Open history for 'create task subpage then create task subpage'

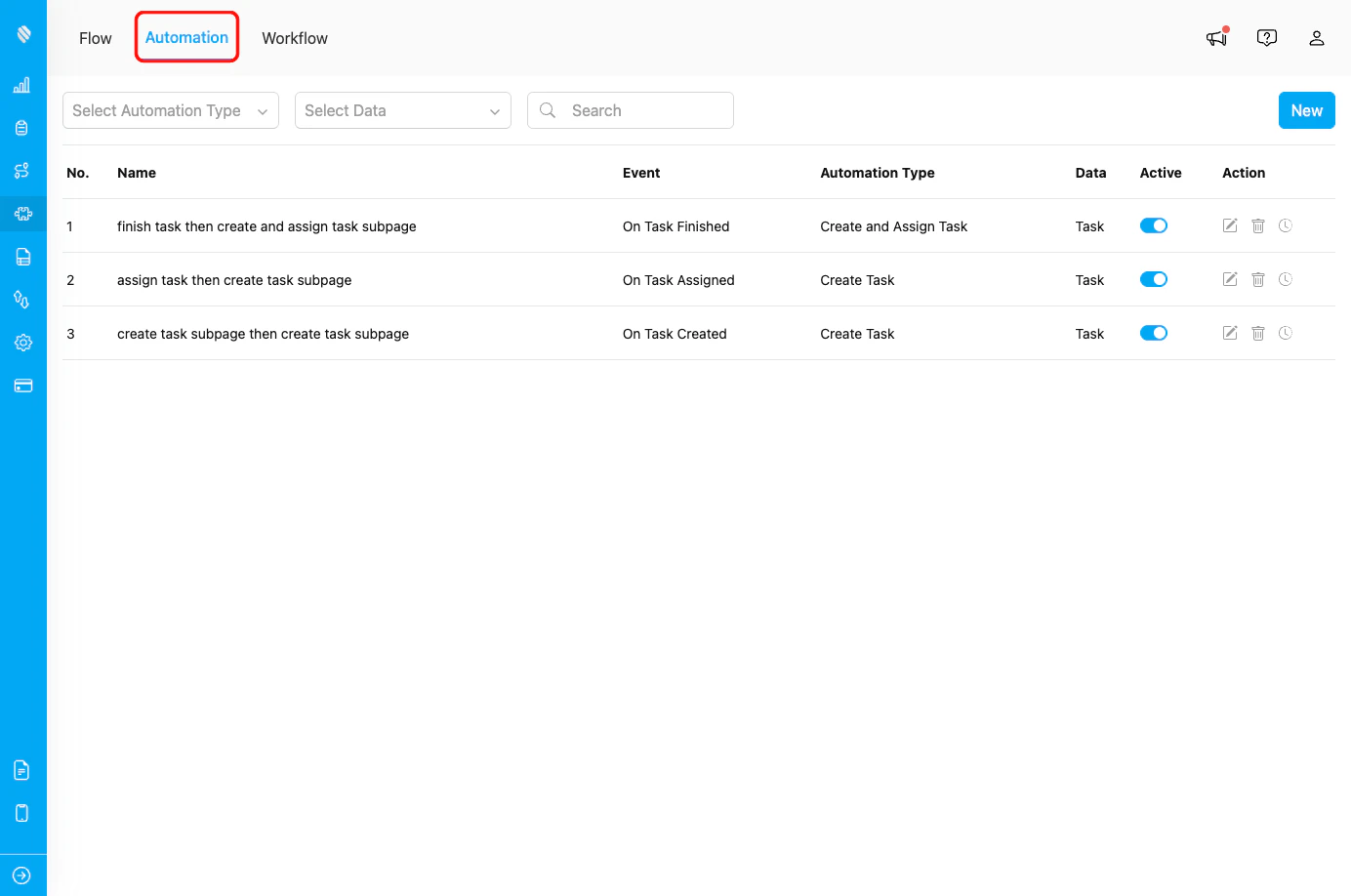(1286, 333)
